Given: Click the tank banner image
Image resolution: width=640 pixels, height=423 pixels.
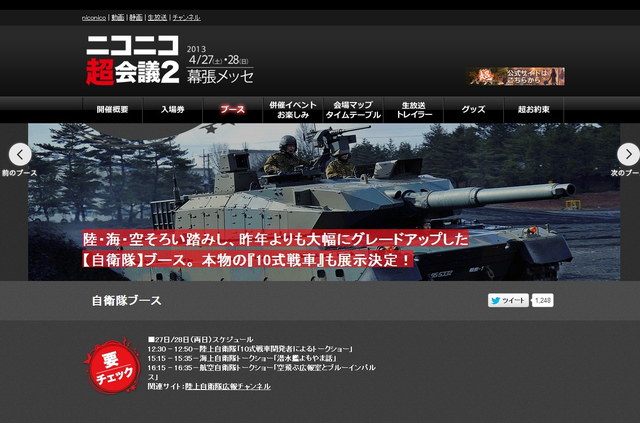Looking at the screenshot, I should 320,200.
